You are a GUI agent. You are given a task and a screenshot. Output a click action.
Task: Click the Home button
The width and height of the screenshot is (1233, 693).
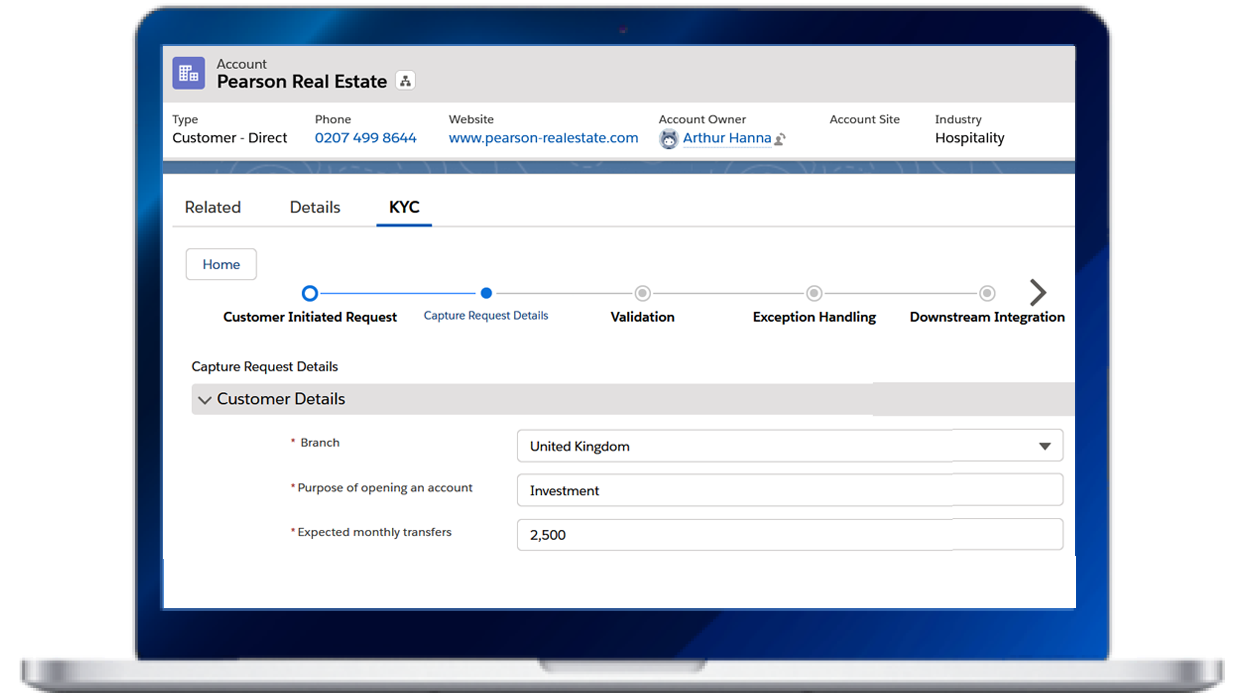click(x=221, y=264)
